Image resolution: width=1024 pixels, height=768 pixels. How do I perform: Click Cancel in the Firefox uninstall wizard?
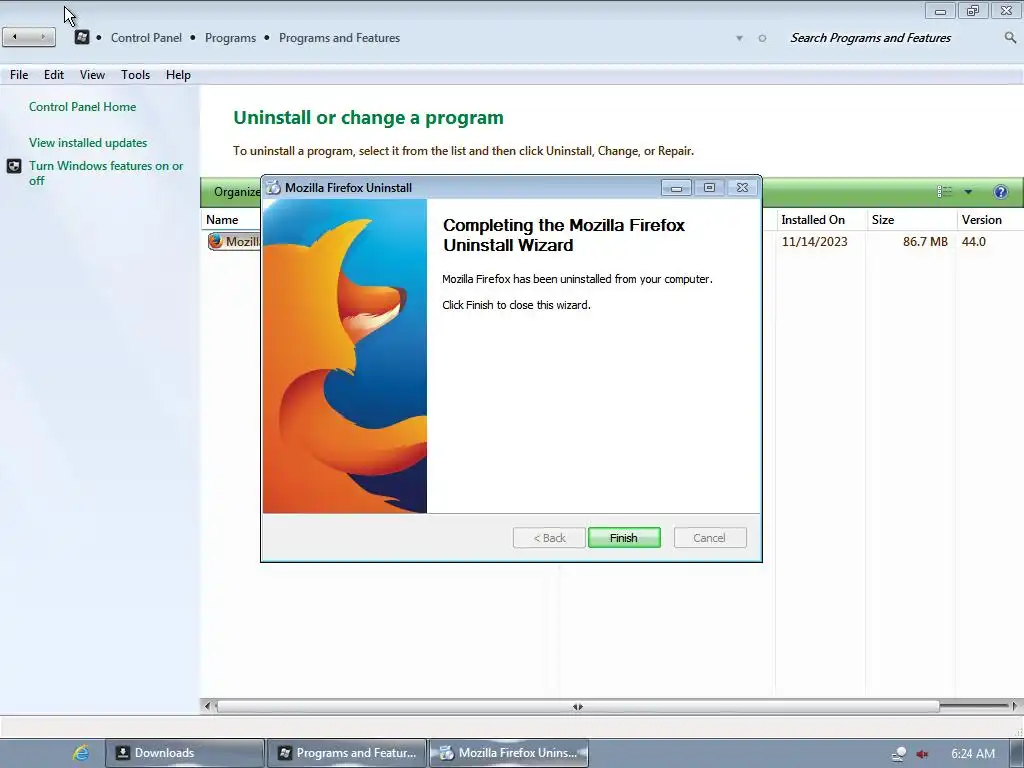click(709, 537)
